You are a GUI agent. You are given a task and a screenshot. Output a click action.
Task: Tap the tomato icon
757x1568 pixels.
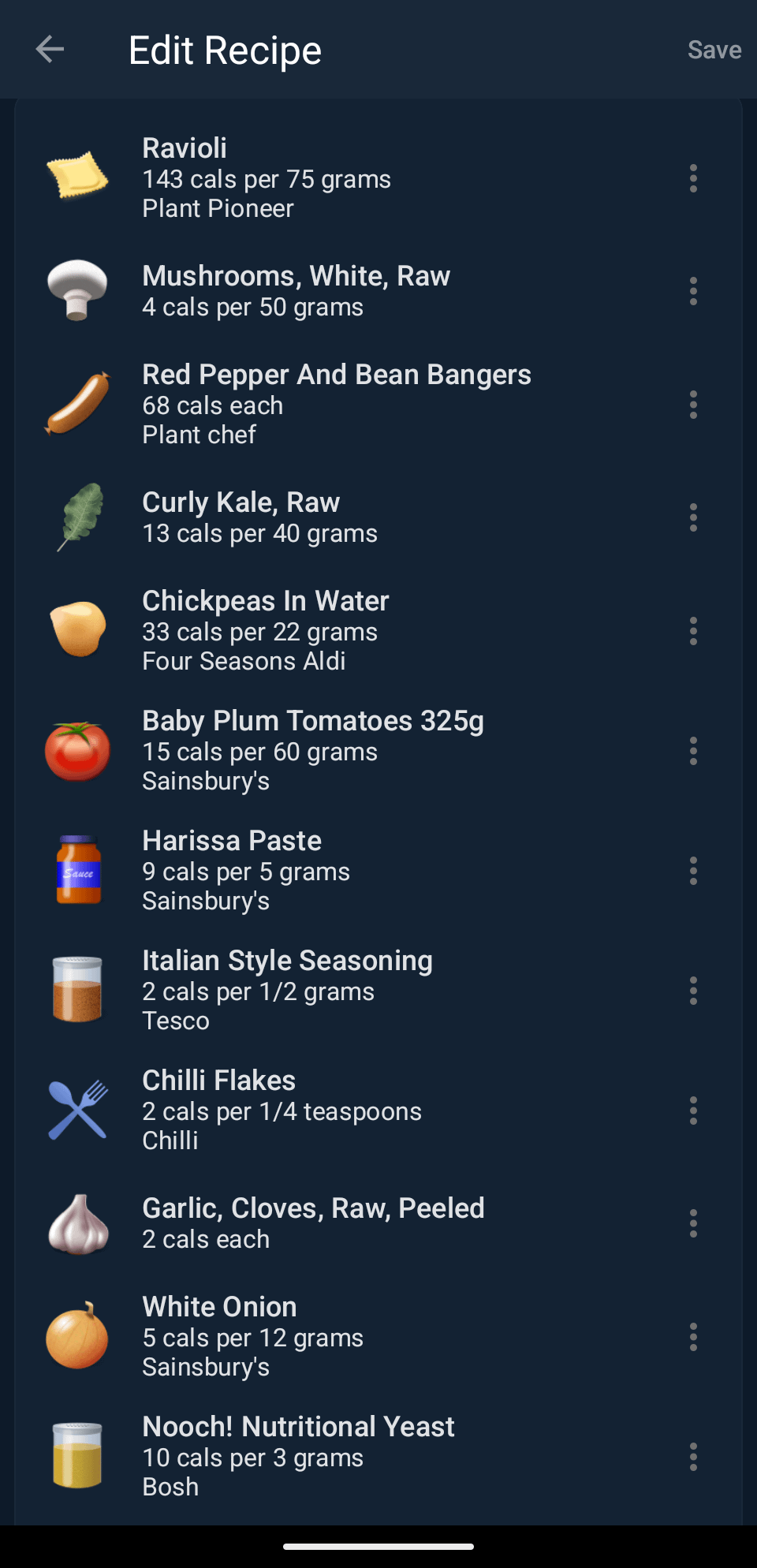(77, 751)
